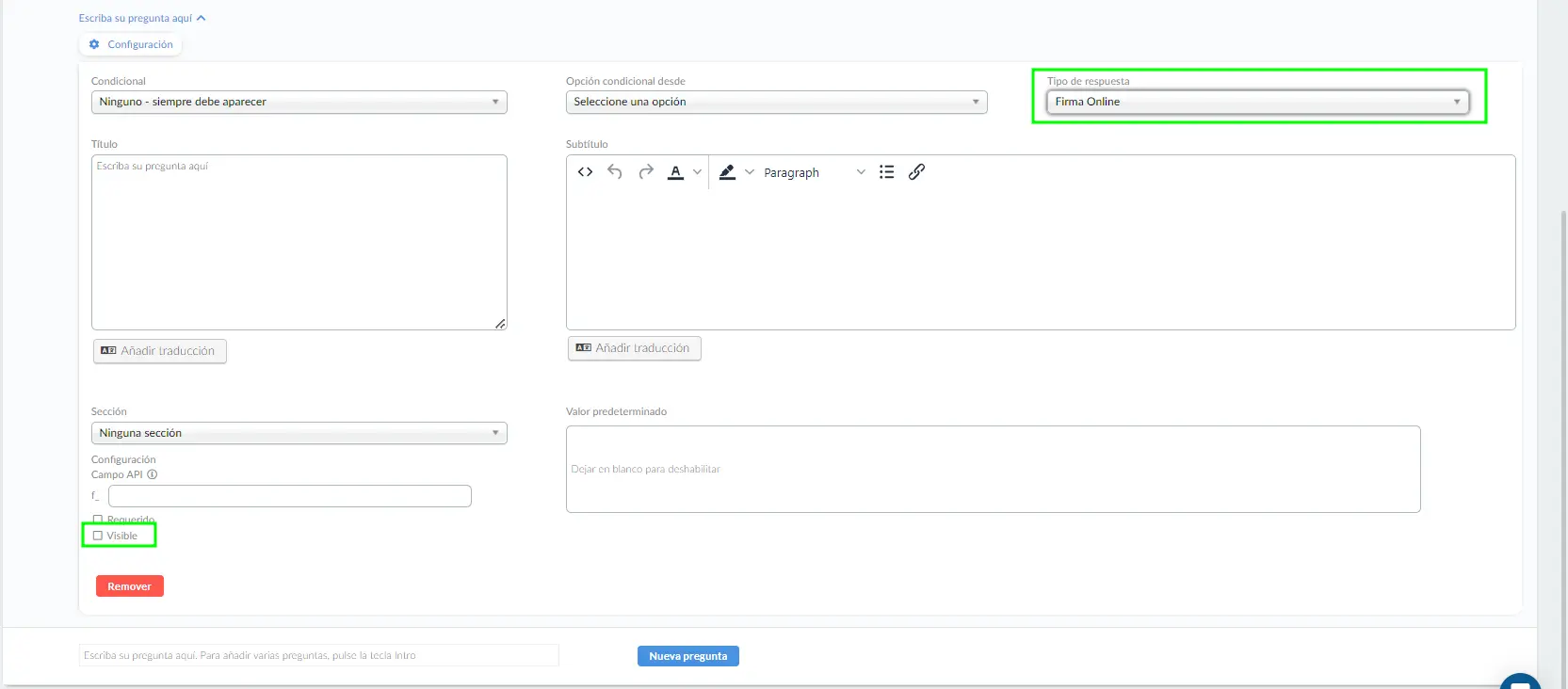Open 'Tipo de respuesta' Firma Online dropdown
Image resolution: width=1568 pixels, height=689 pixels.
1257,102
